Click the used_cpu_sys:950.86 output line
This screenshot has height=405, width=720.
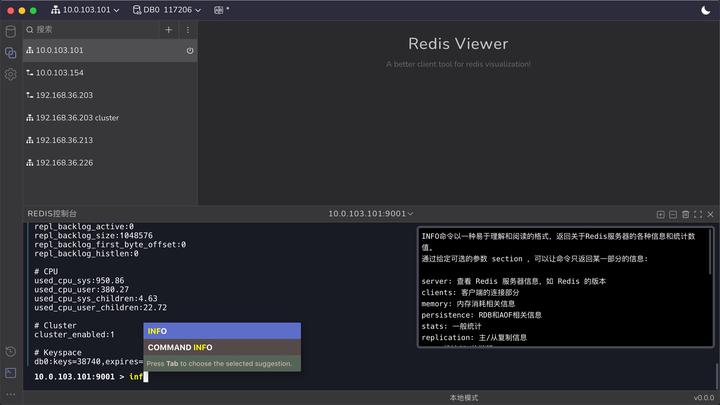click(79, 281)
